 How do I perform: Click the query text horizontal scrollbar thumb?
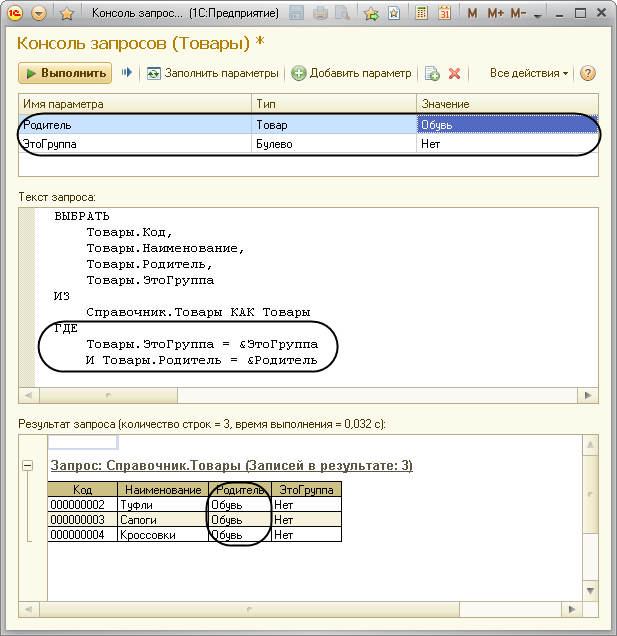click(x=108, y=395)
